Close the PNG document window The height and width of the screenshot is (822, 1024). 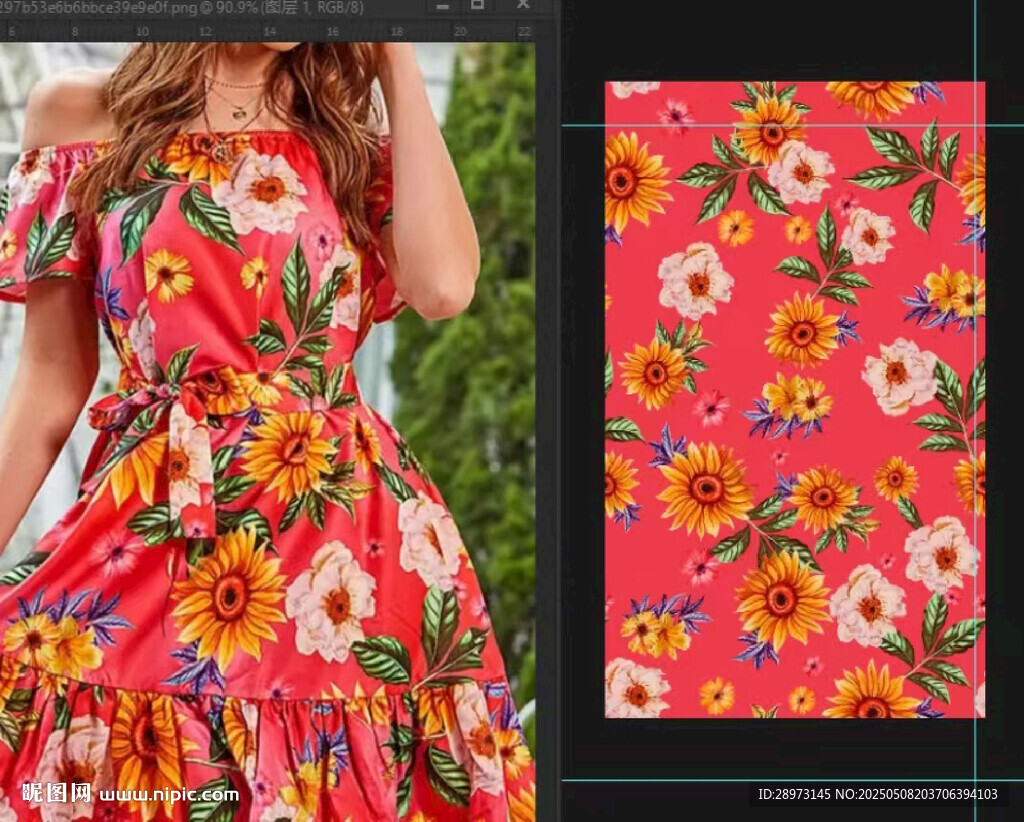(x=522, y=6)
